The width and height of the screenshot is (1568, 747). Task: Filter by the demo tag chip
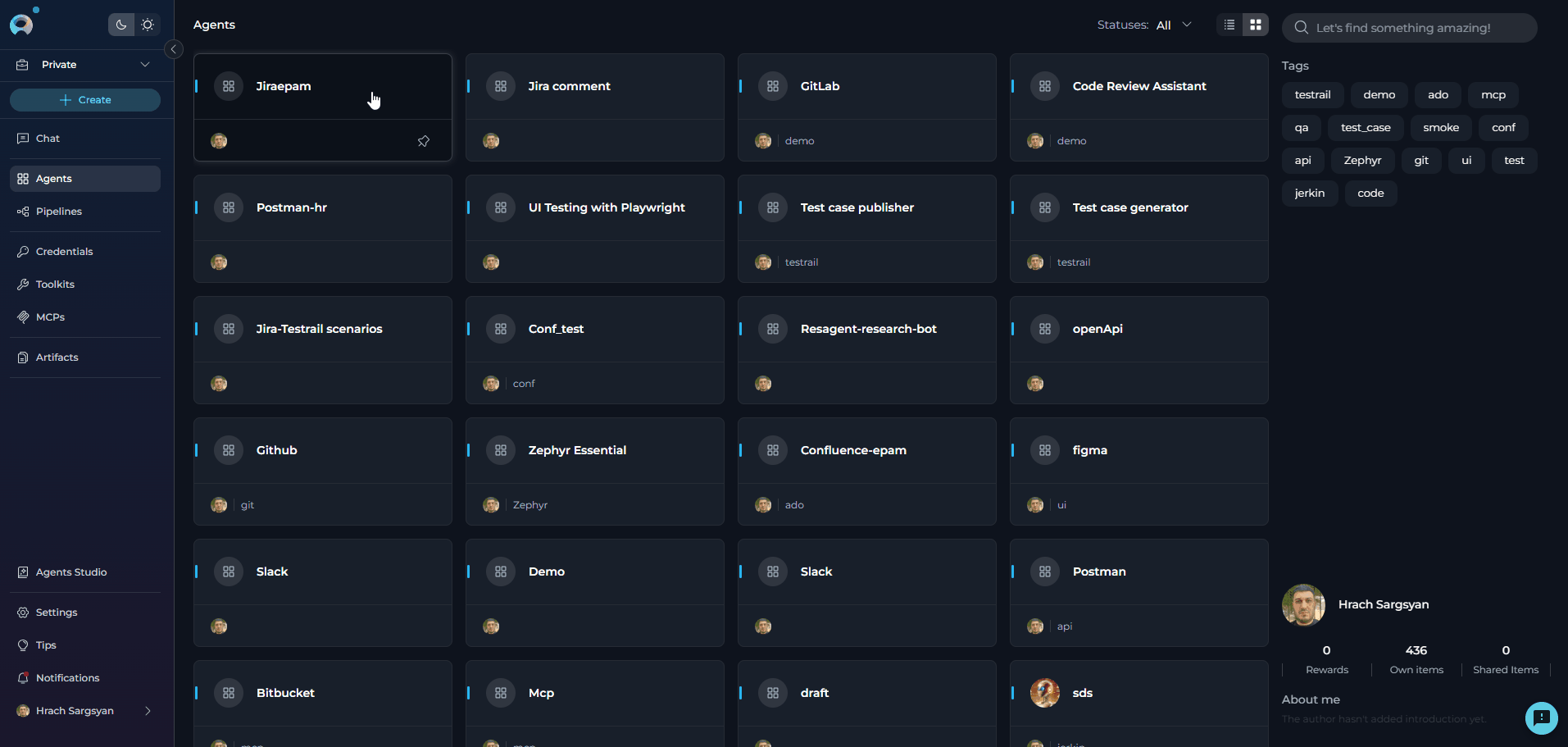click(x=1379, y=95)
